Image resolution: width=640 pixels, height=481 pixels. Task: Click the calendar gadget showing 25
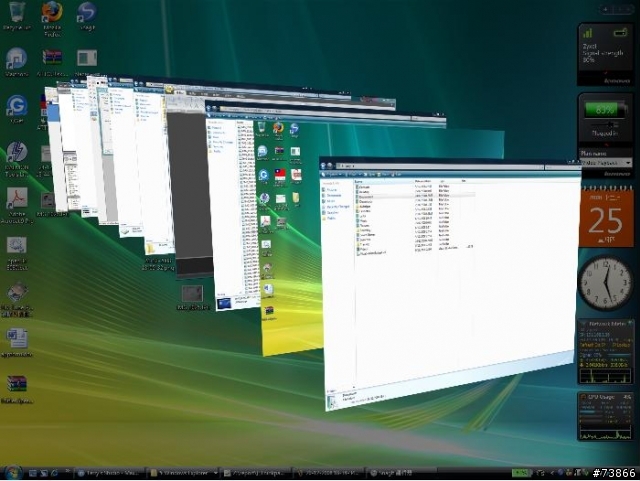[606, 217]
